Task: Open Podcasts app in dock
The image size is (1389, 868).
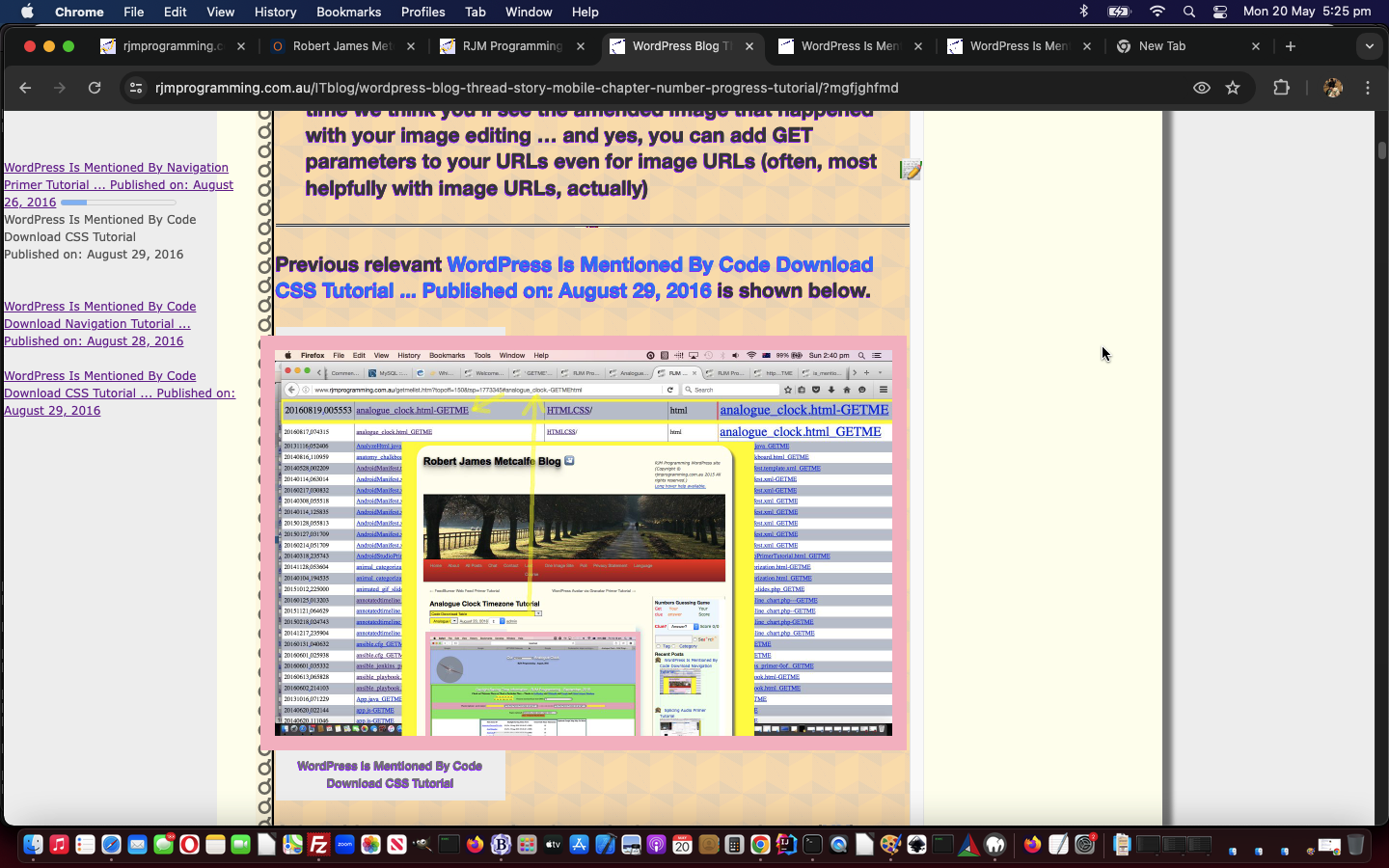Action: (656, 845)
